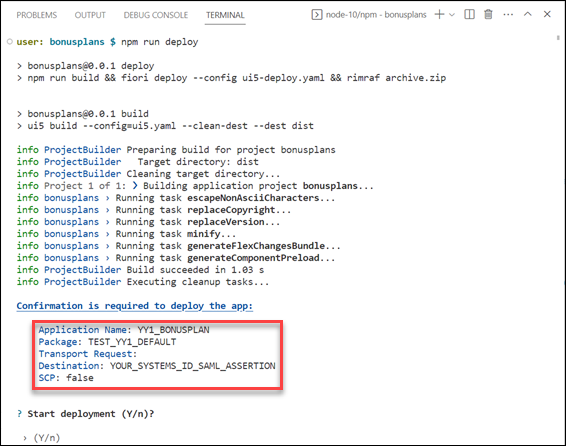
Task: Click the 'npm run deploy' command text
Action: [160, 42]
